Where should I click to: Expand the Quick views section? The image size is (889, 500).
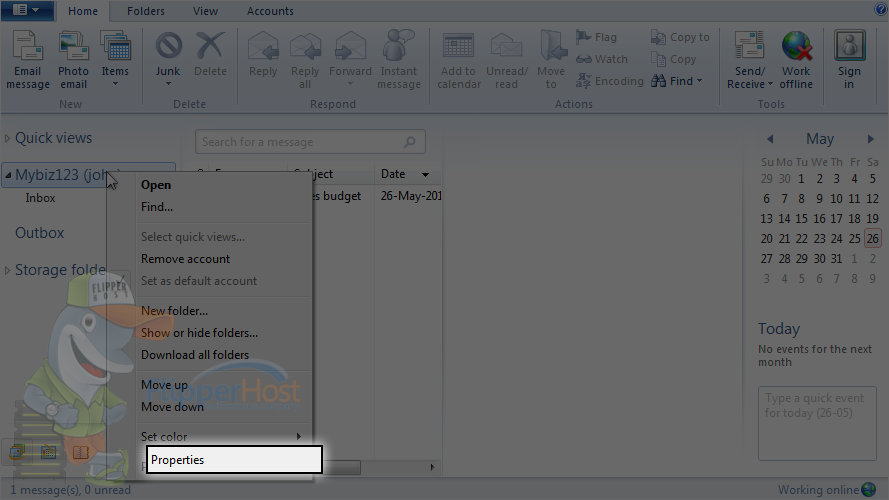[7, 138]
